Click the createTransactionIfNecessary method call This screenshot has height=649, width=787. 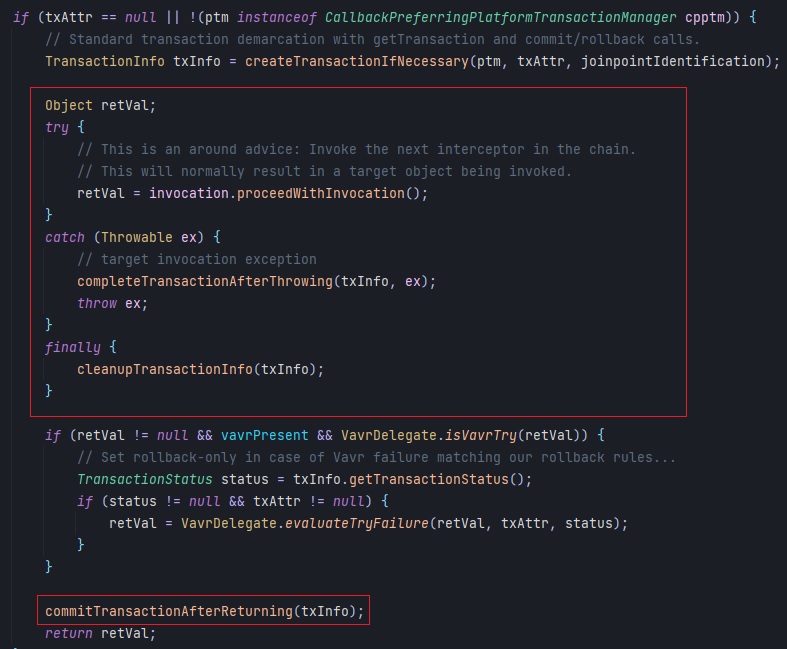click(x=356, y=61)
